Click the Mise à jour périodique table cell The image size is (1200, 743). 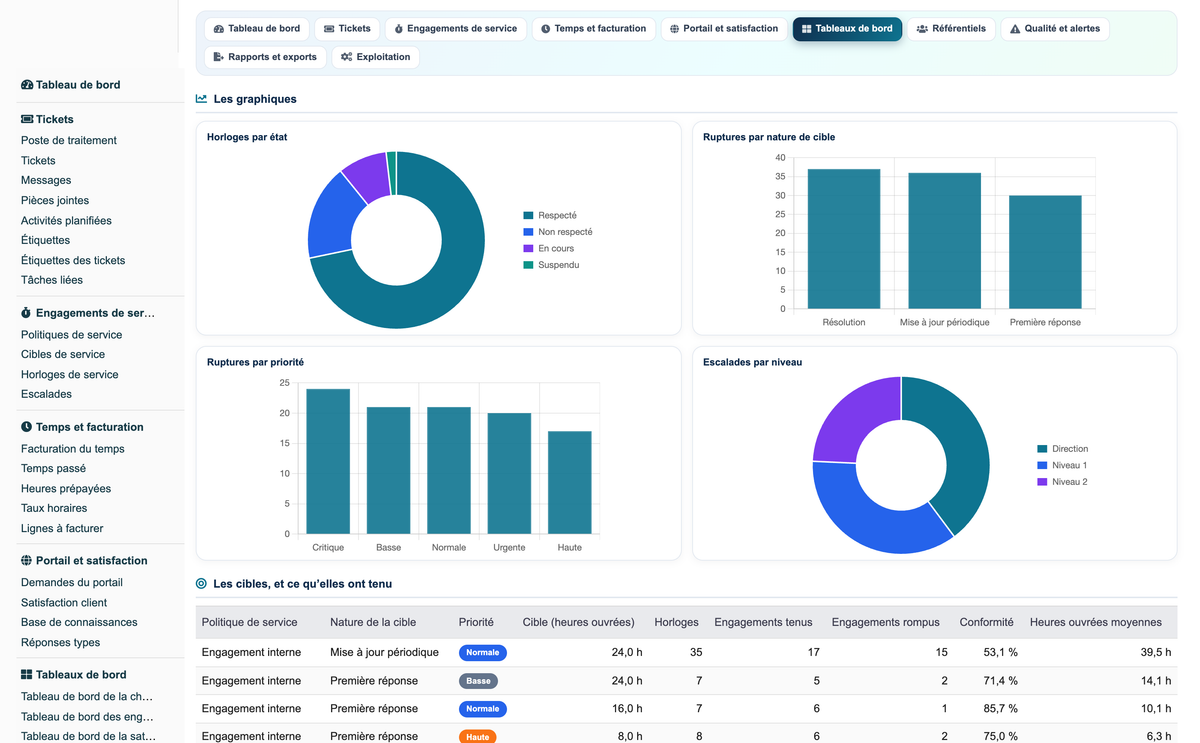(384, 653)
